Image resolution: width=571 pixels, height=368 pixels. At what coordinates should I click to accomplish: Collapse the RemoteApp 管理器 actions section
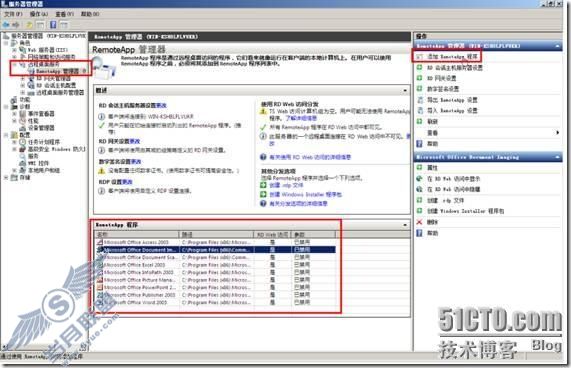(557, 46)
